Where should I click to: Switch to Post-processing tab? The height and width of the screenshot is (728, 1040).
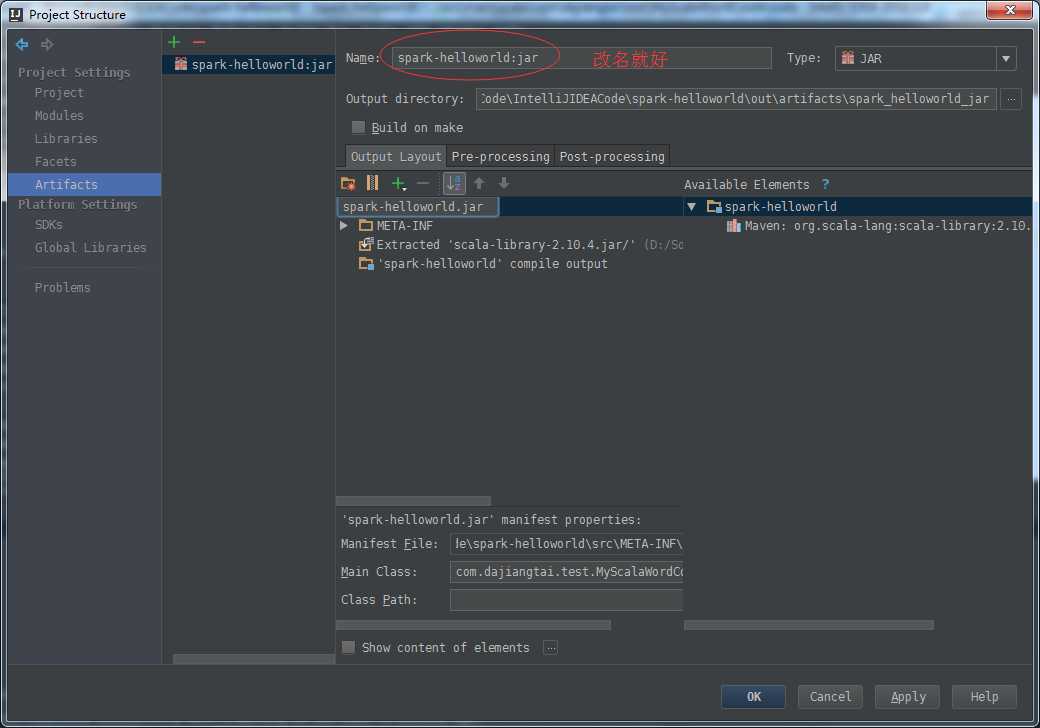pyautogui.click(x=612, y=156)
